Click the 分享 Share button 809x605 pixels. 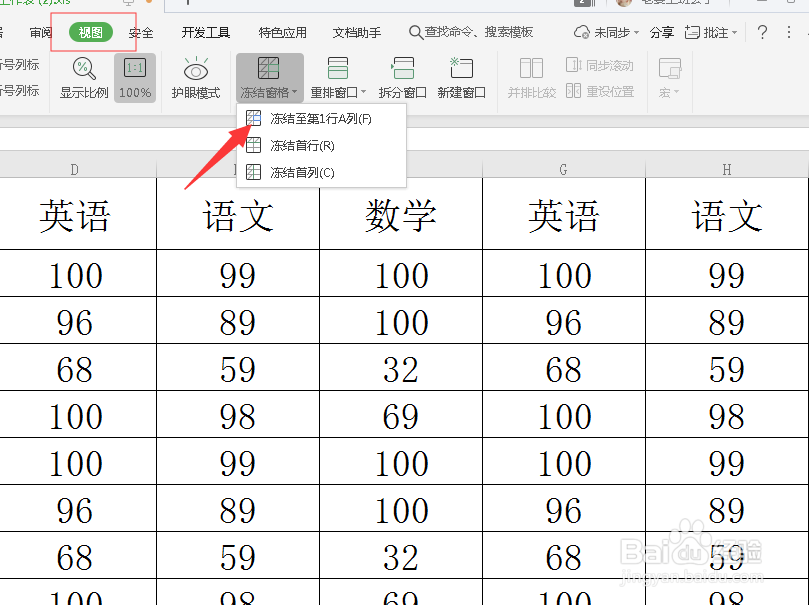coord(661,32)
